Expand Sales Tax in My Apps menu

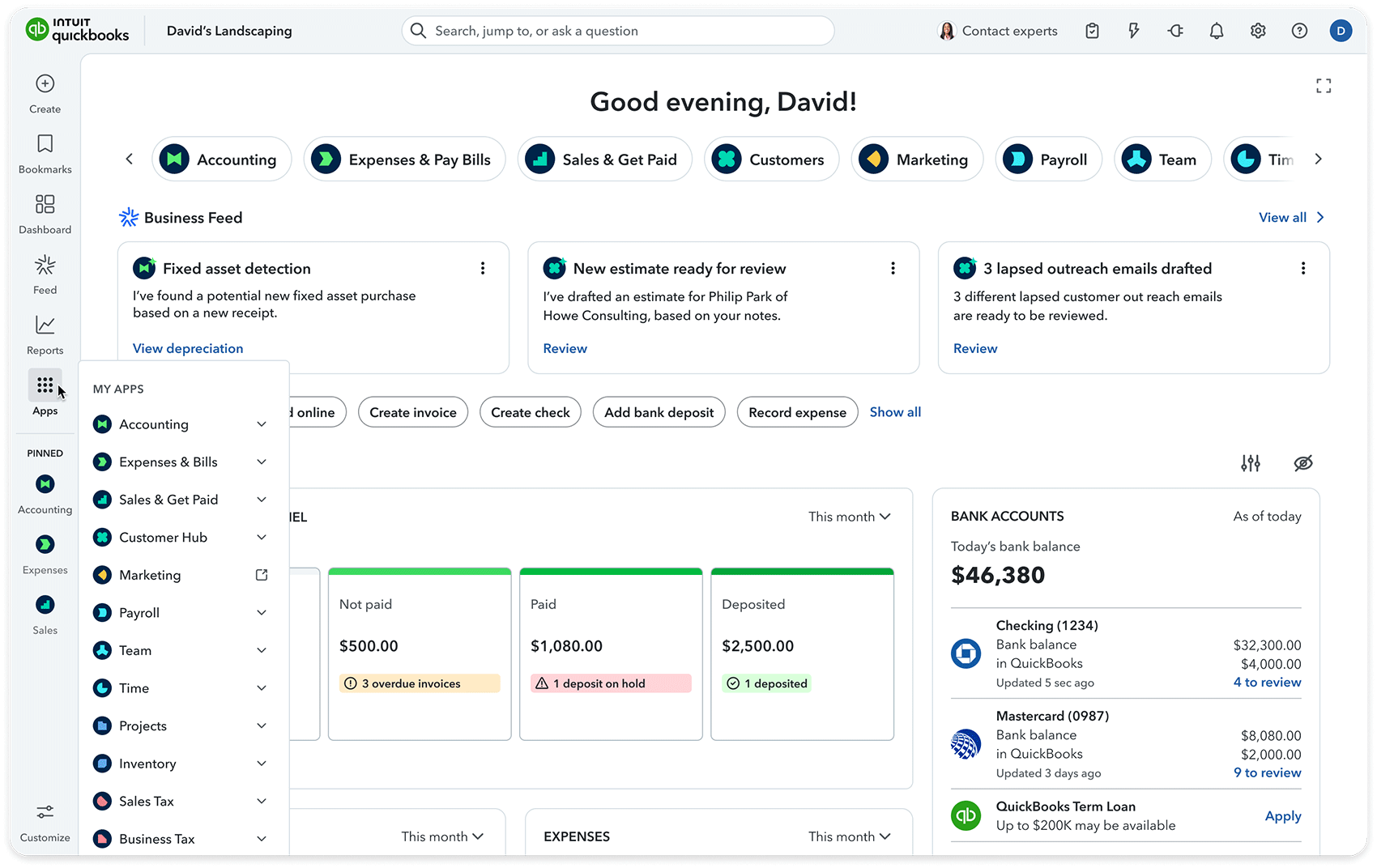(x=262, y=801)
